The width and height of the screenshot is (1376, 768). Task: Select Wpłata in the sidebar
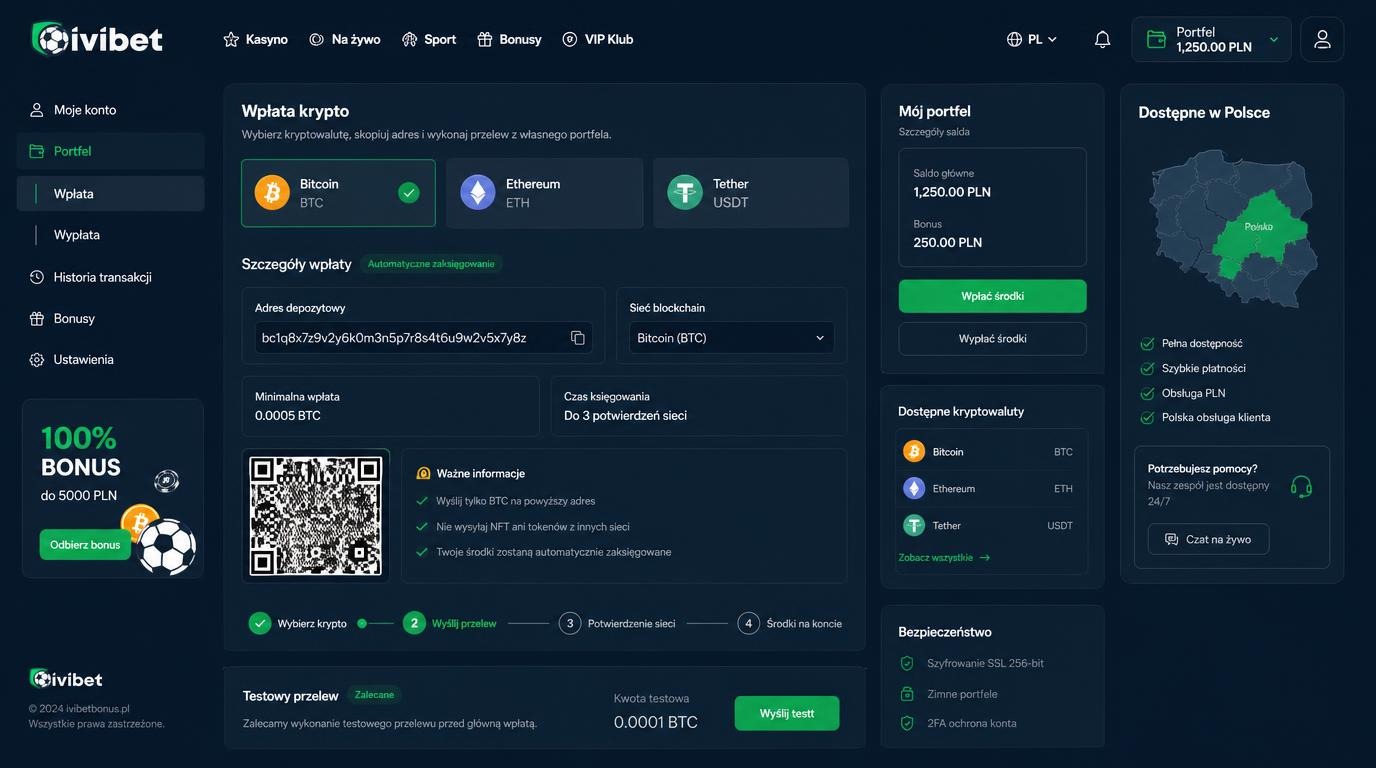(110, 194)
